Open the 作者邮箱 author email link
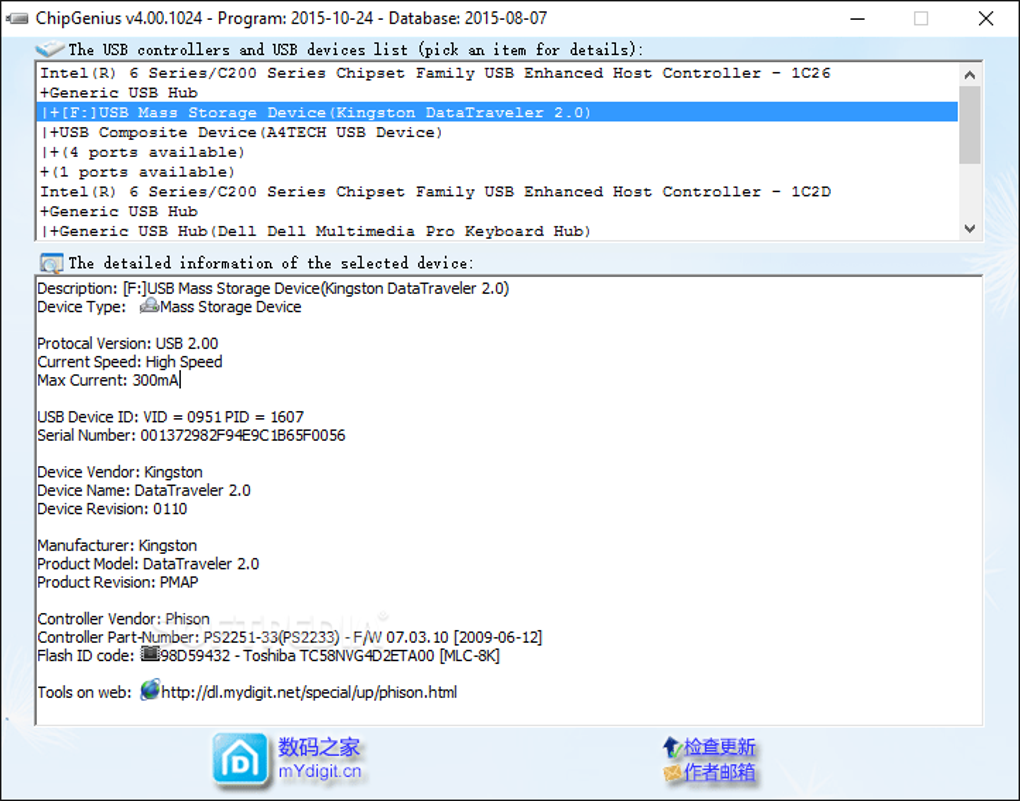 719,772
